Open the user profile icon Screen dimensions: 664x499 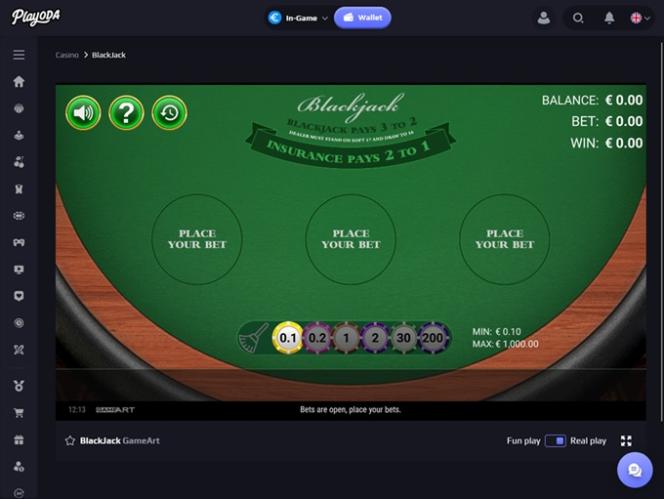pyautogui.click(x=544, y=18)
